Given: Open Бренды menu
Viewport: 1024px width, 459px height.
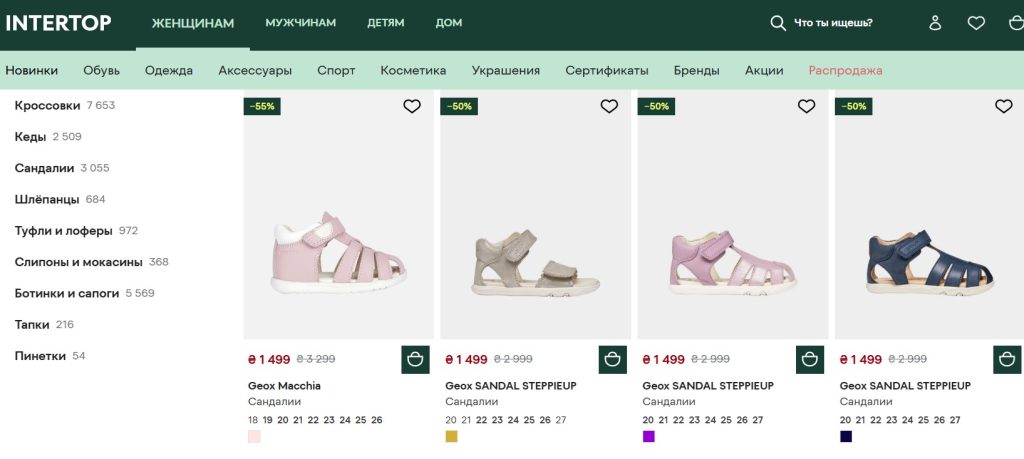Looking at the screenshot, I should [x=696, y=71].
